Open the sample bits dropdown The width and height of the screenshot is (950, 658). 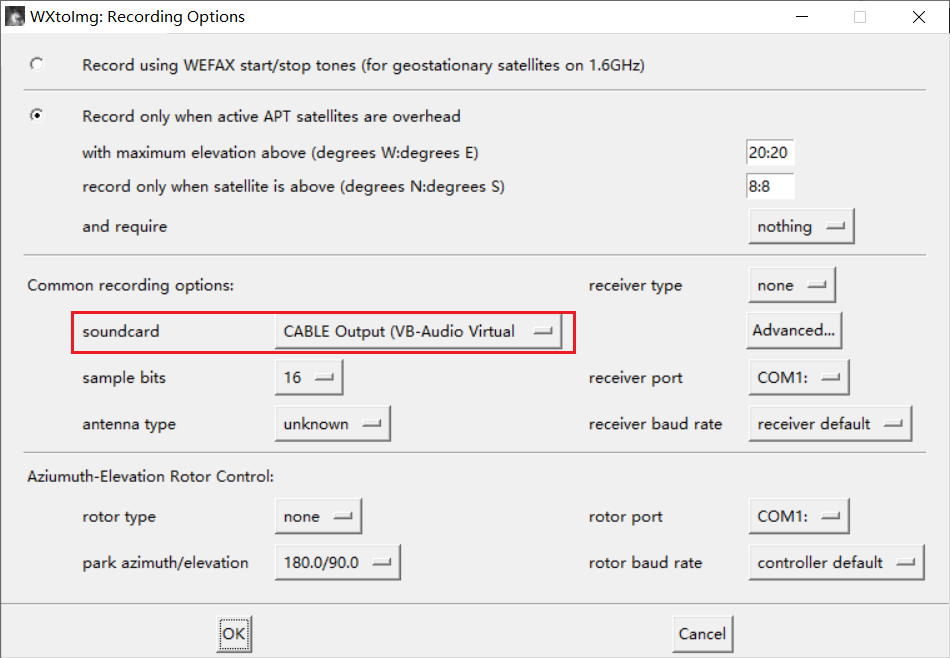308,378
